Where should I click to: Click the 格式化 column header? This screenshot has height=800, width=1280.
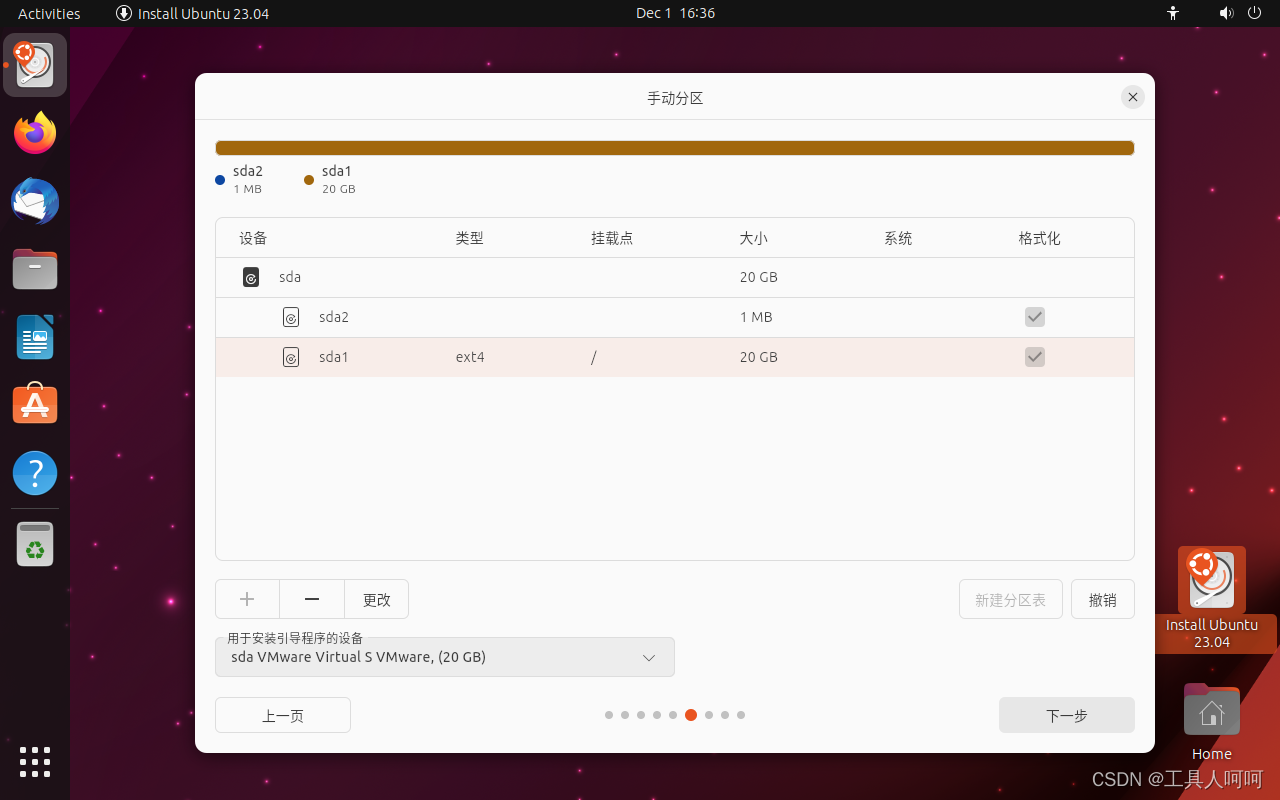(x=1039, y=238)
